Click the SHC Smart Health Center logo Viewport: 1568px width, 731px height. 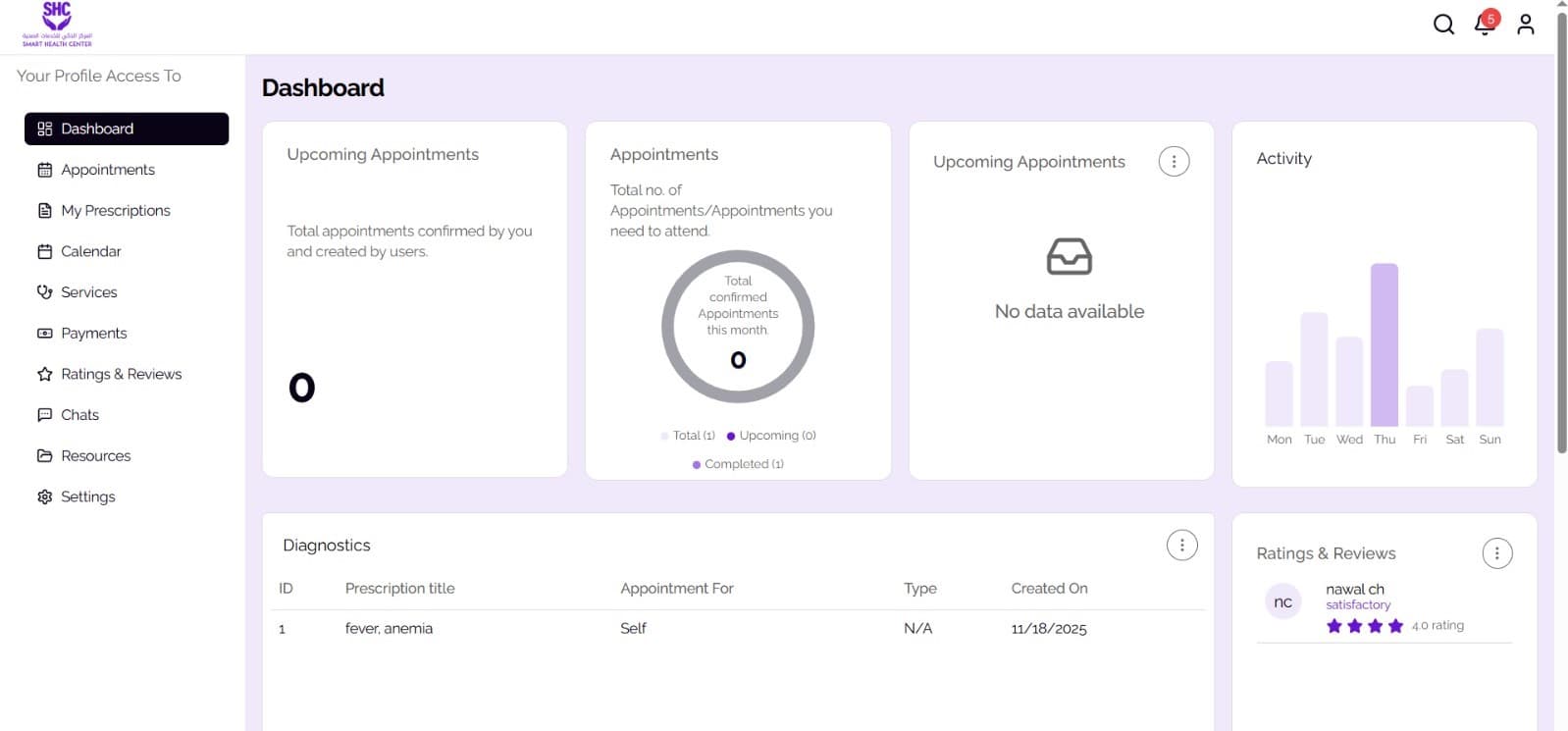point(57,25)
